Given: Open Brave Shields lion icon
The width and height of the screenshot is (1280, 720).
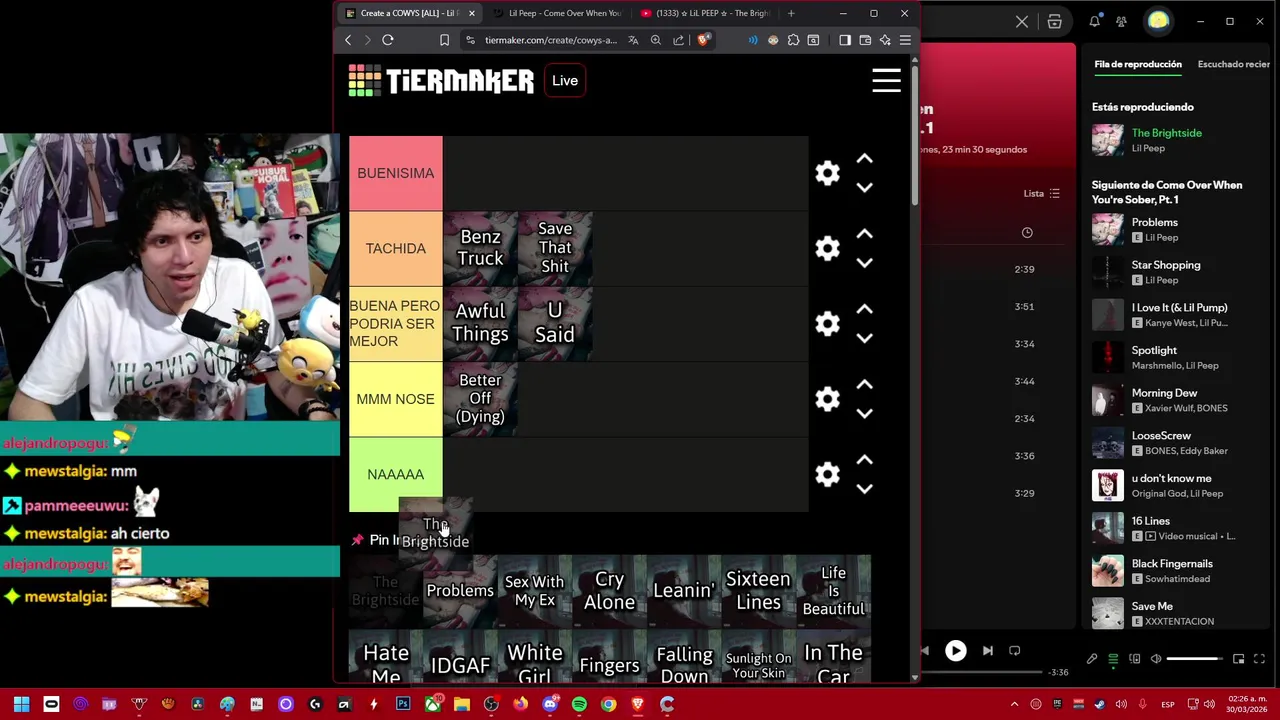Looking at the screenshot, I should (x=704, y=40).
